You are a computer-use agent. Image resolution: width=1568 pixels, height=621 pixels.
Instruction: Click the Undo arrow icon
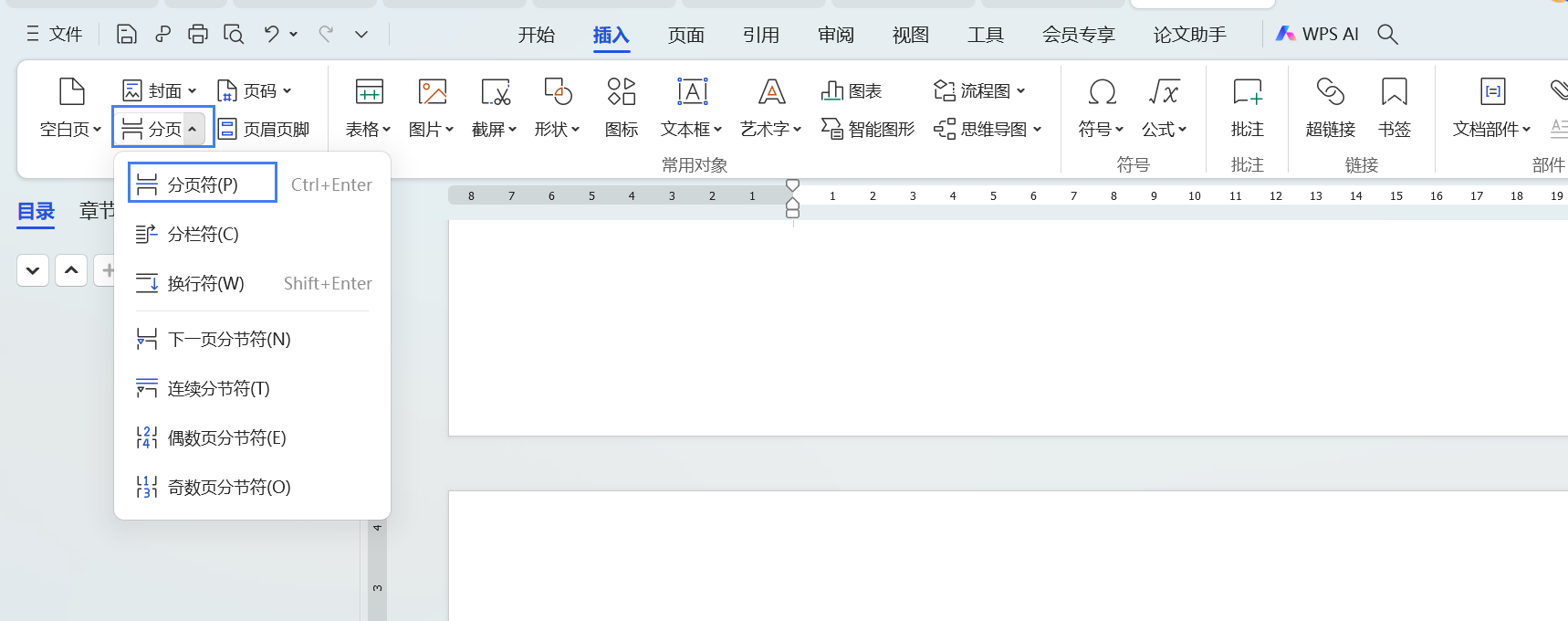click(x=271, y=35)
